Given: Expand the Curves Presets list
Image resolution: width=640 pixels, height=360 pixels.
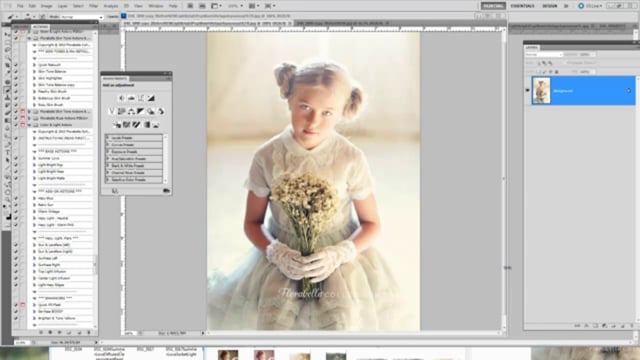Looking at the screenshot, I should [108, 145].
